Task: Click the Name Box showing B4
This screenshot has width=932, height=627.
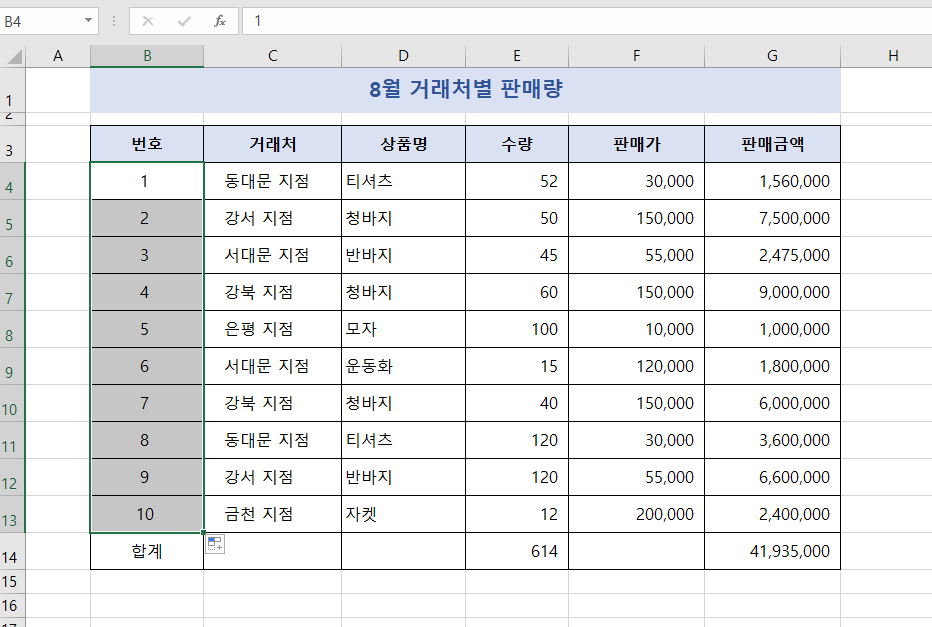Action: [x=40, y=21]
